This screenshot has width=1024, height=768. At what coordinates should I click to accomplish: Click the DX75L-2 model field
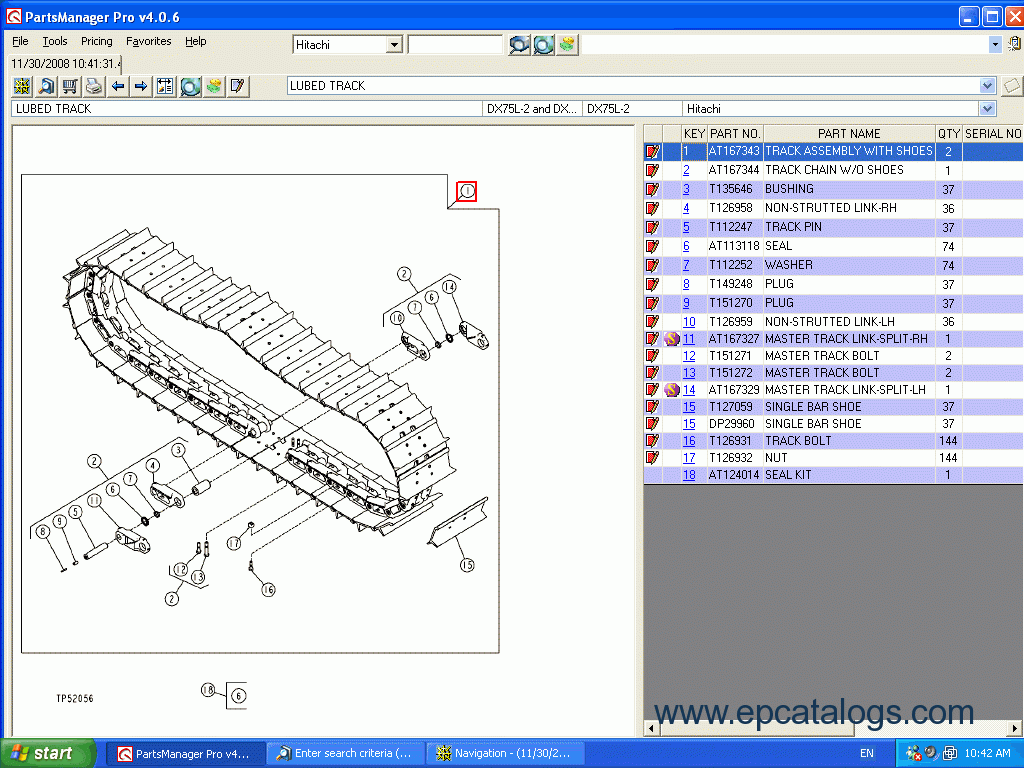click(x=632, y=108)
